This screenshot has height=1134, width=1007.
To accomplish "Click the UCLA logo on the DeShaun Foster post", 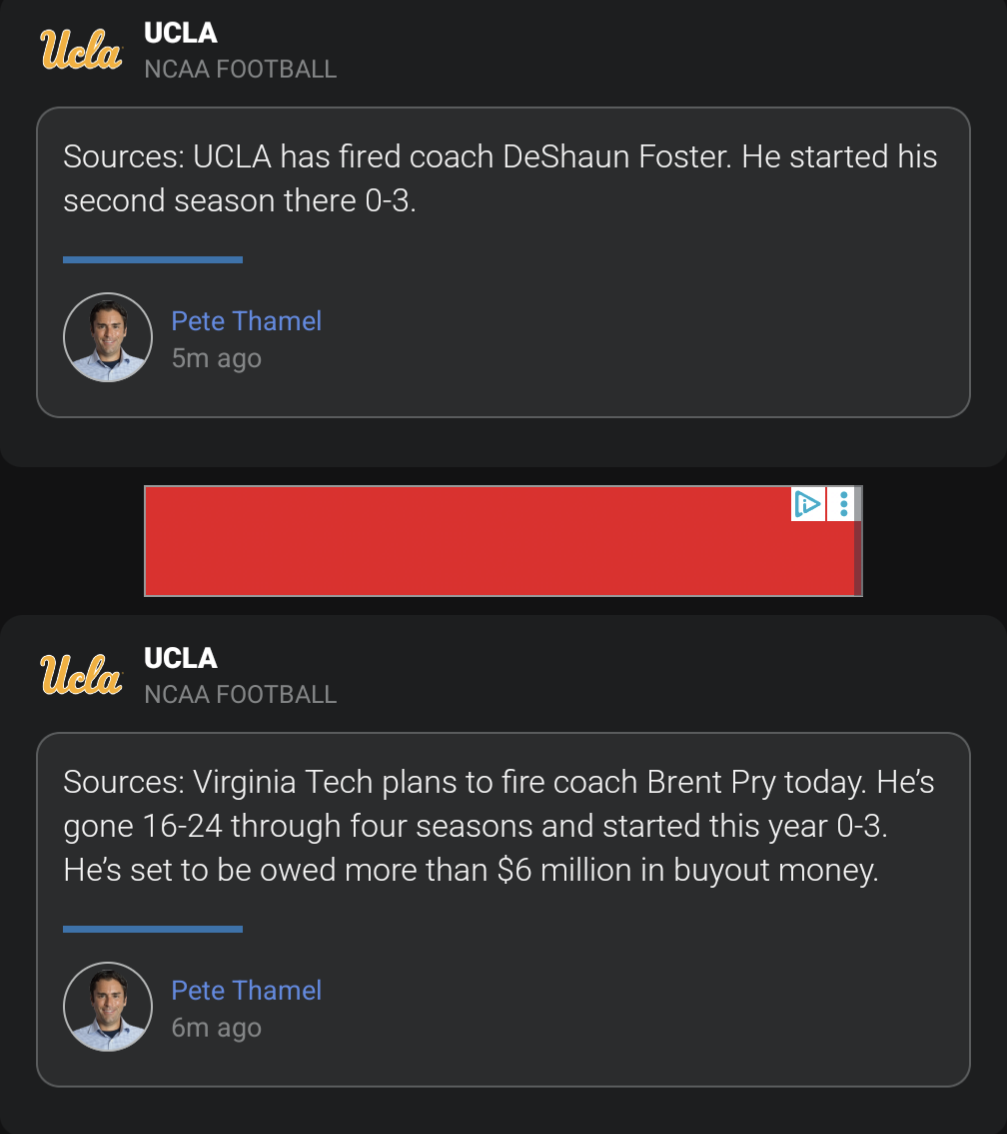I will tap(80, 50).
